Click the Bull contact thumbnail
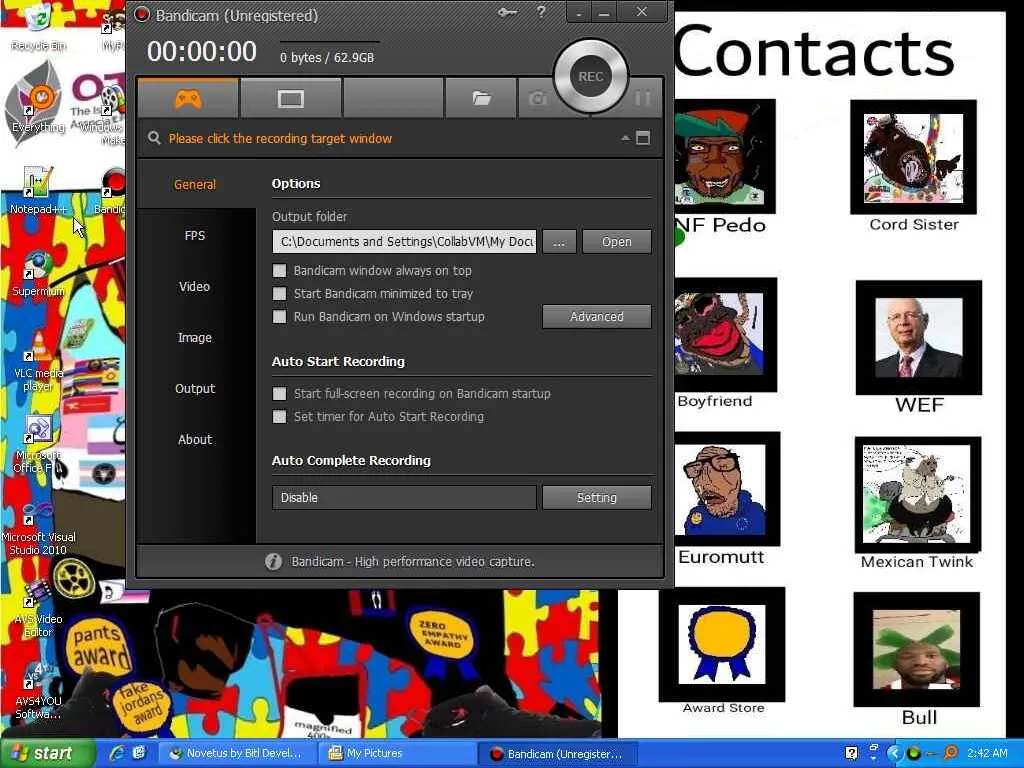This screenshot has height=768, width=1024. [917, 649]
